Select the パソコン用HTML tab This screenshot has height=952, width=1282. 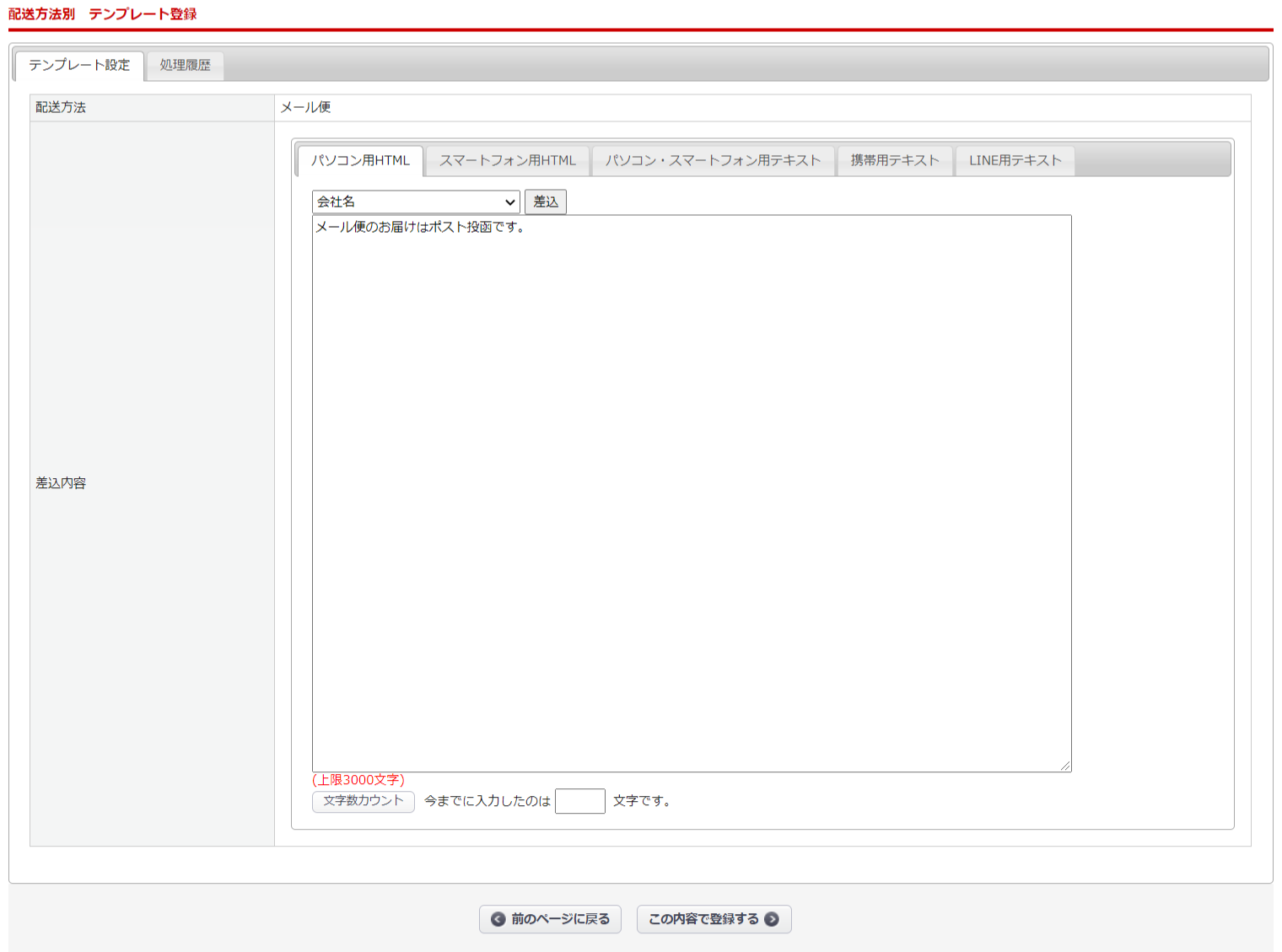pyautogui.click(x=360, y=161)
